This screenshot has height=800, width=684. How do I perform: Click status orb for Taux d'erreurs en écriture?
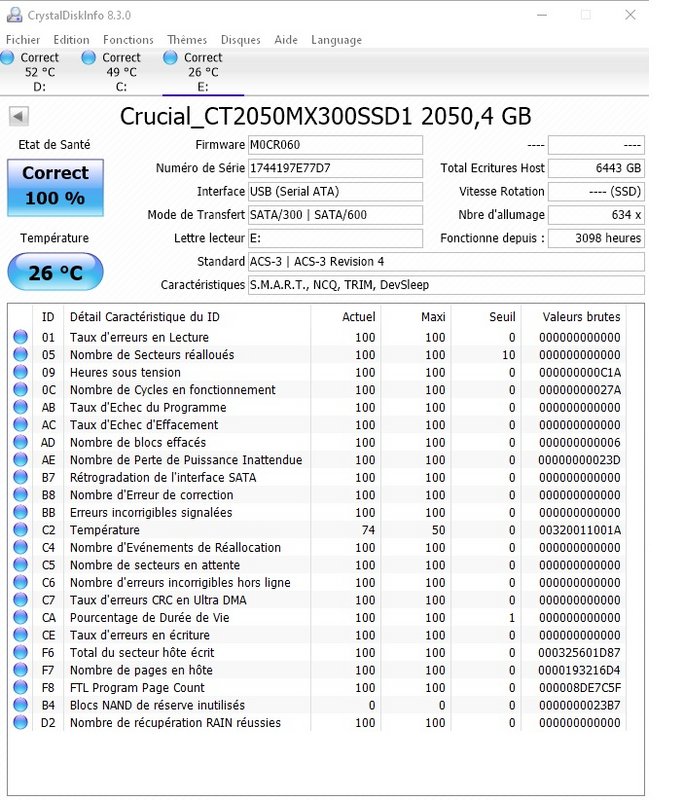[20, 635]
